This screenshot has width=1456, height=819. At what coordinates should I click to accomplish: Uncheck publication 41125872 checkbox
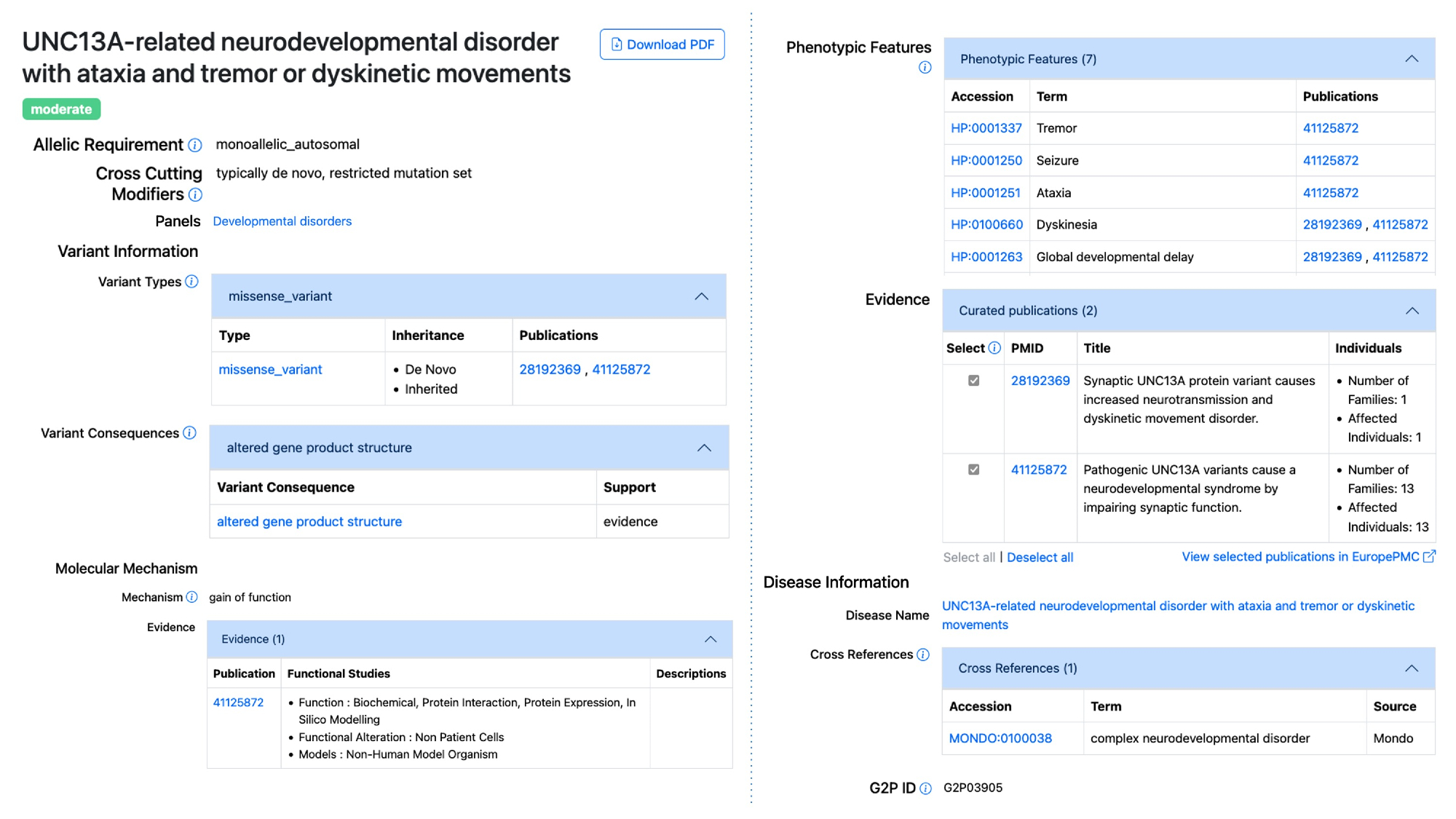click(973, 470)
